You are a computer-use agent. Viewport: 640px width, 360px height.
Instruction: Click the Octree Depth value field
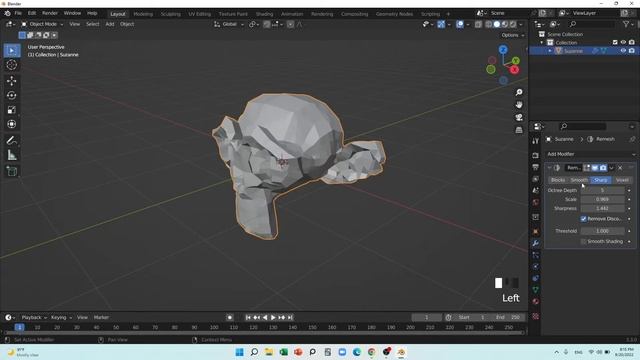click(602, 191)
